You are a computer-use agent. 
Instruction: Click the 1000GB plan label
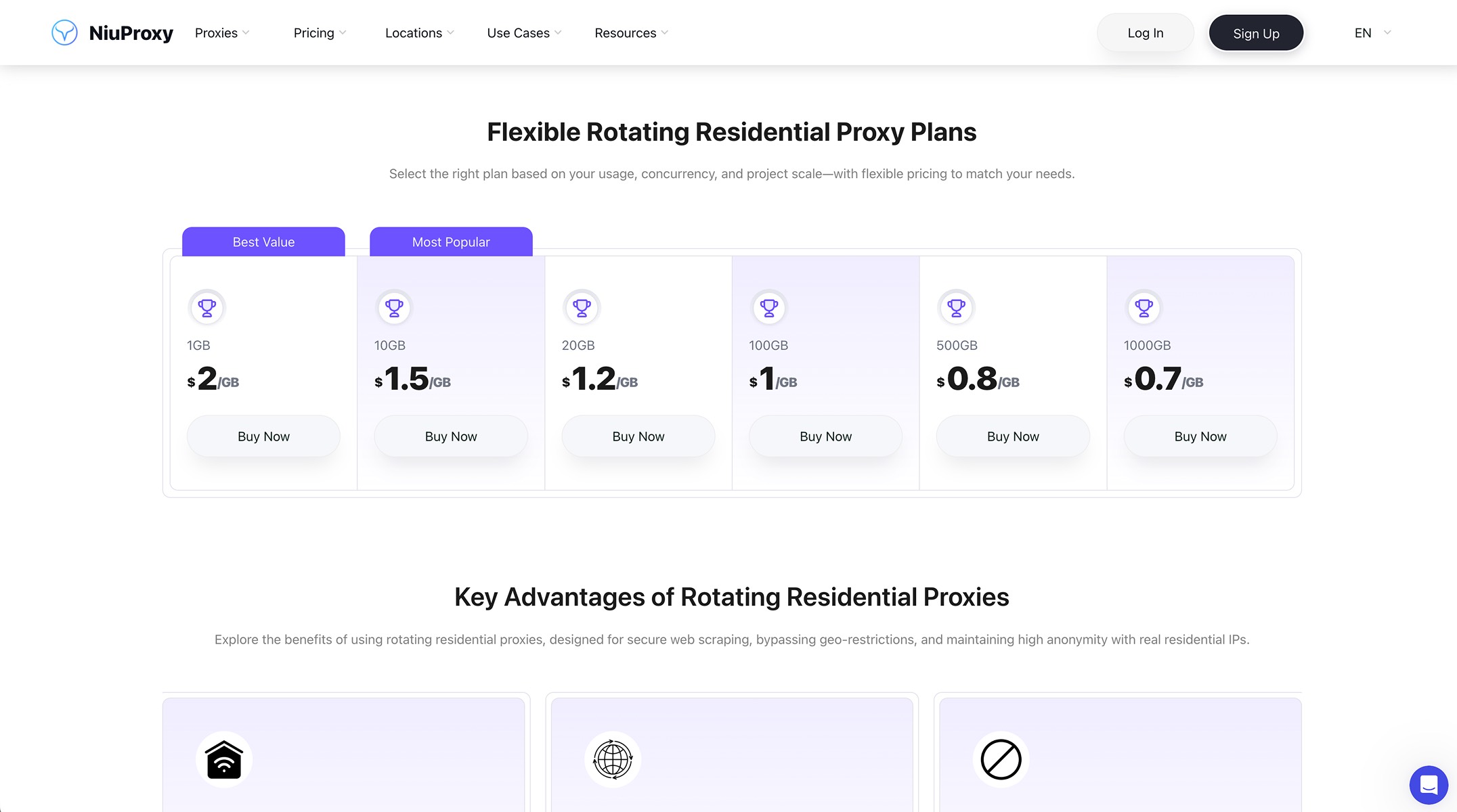pyautogui.click(x=1147, y=345)
